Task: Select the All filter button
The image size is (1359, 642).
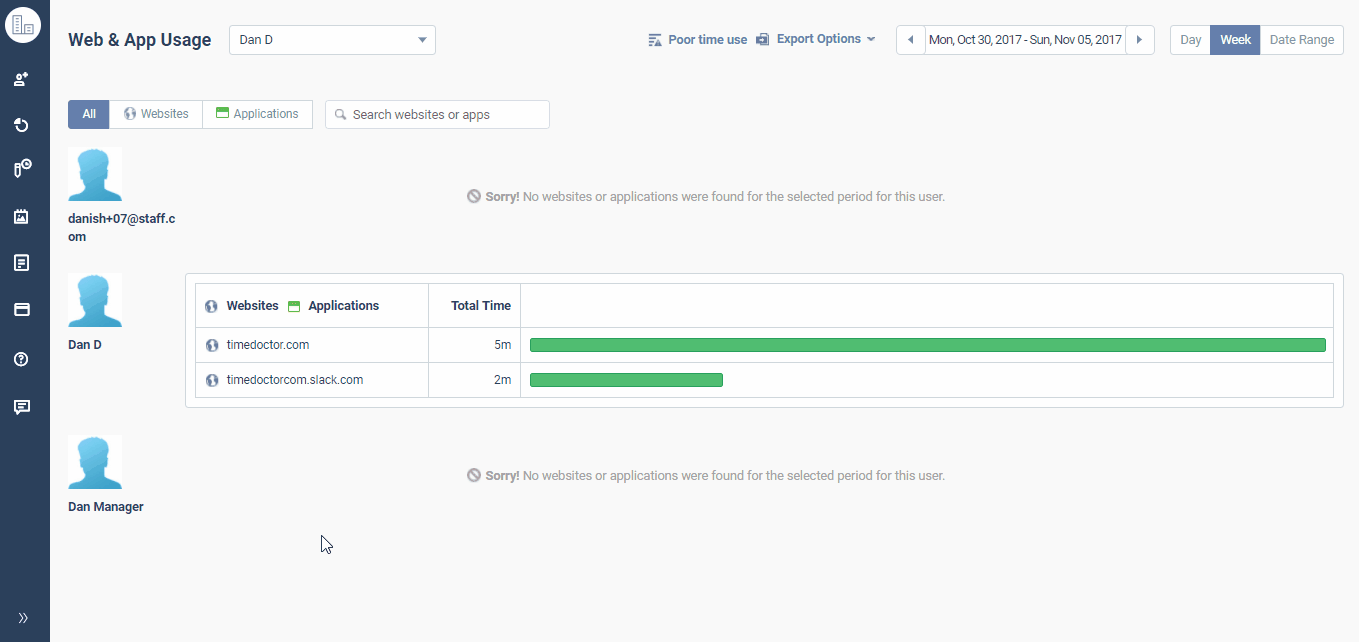Action: (x=88, y=113)
